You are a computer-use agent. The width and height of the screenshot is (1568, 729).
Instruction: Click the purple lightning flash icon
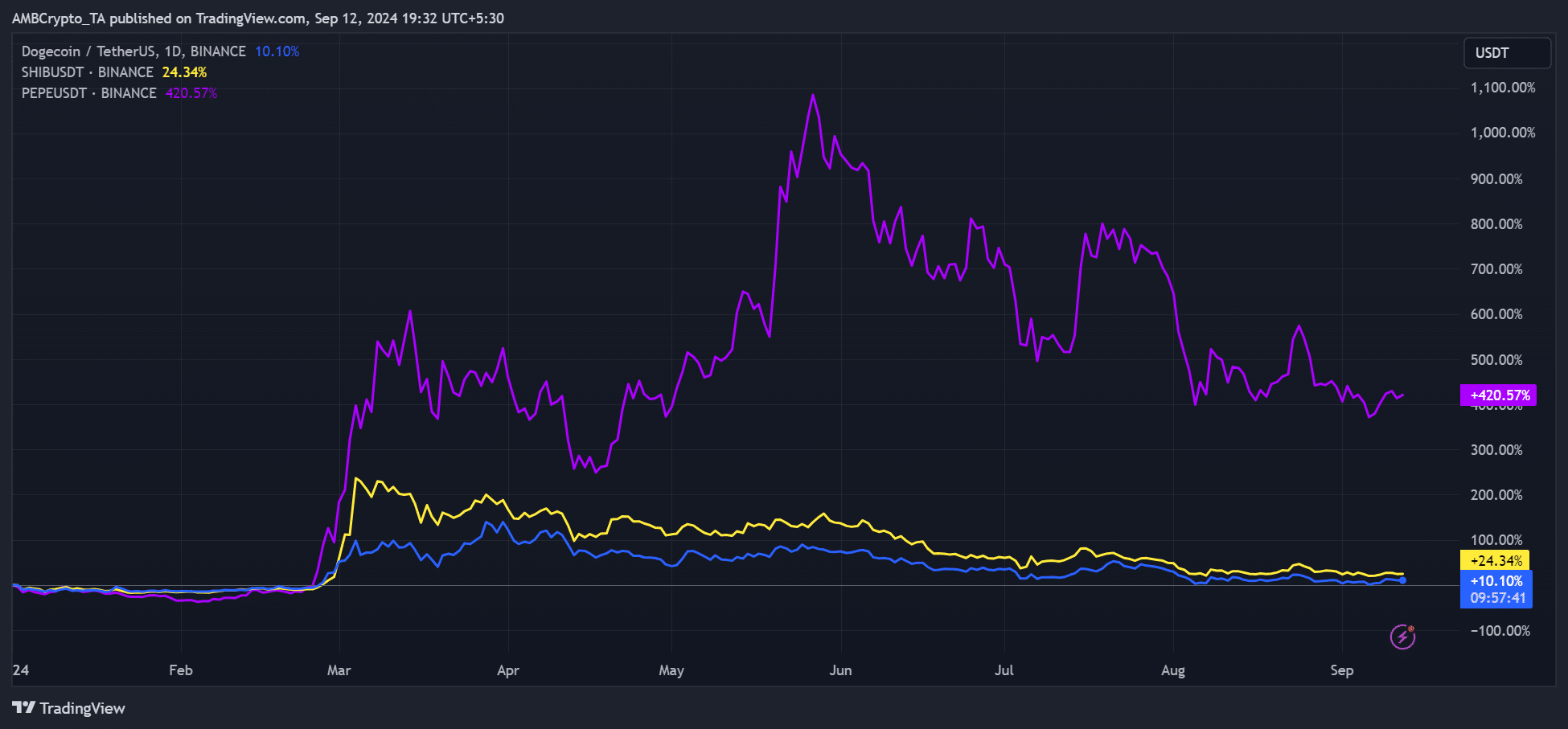1403,637
